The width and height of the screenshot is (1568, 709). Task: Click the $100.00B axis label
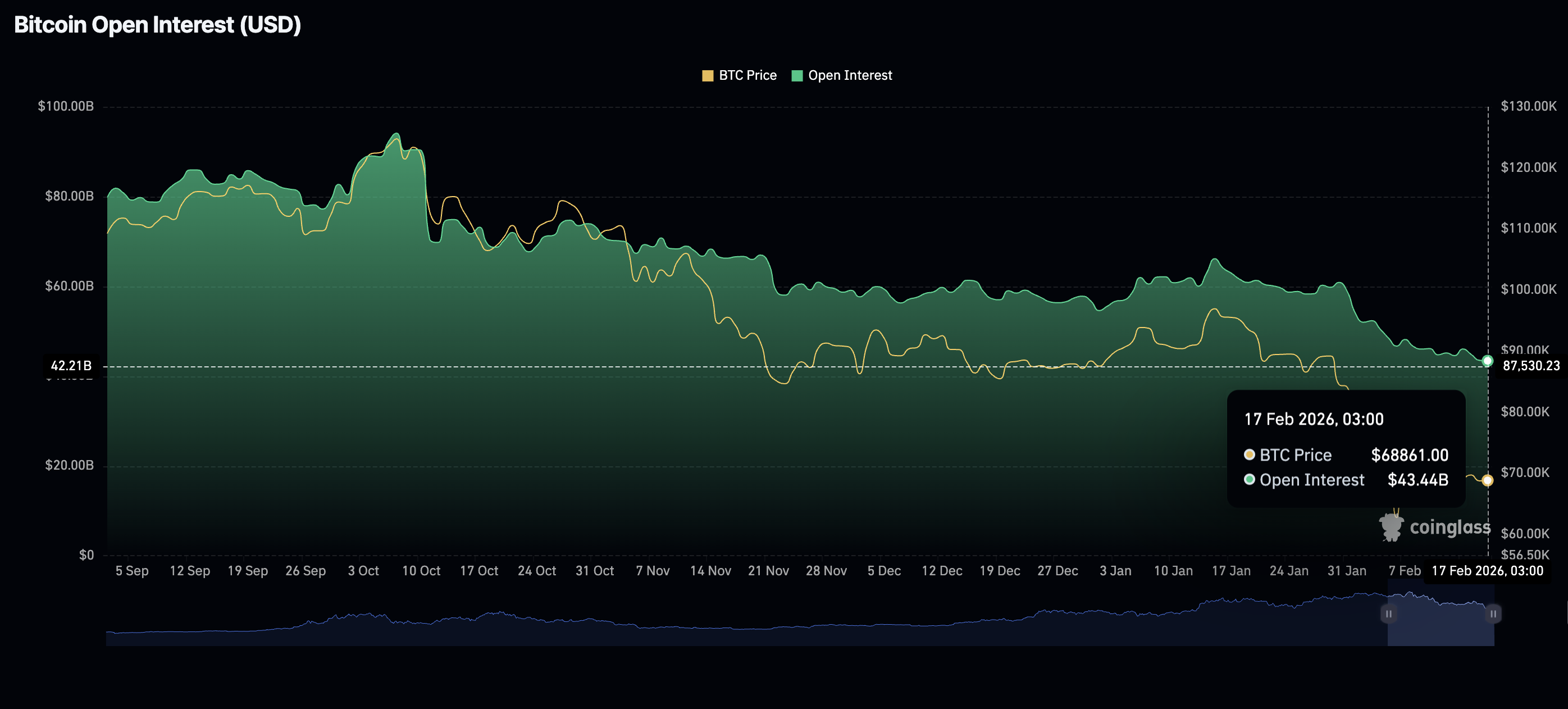tap(66, 106)
